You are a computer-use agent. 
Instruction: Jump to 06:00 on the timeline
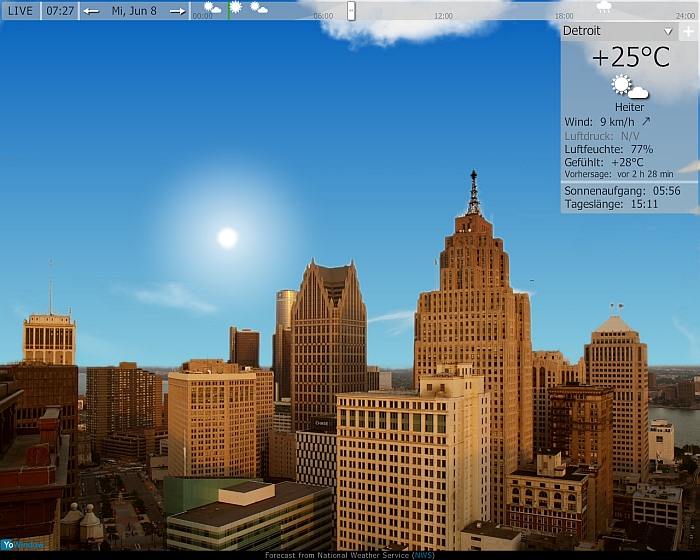[323, 16]
